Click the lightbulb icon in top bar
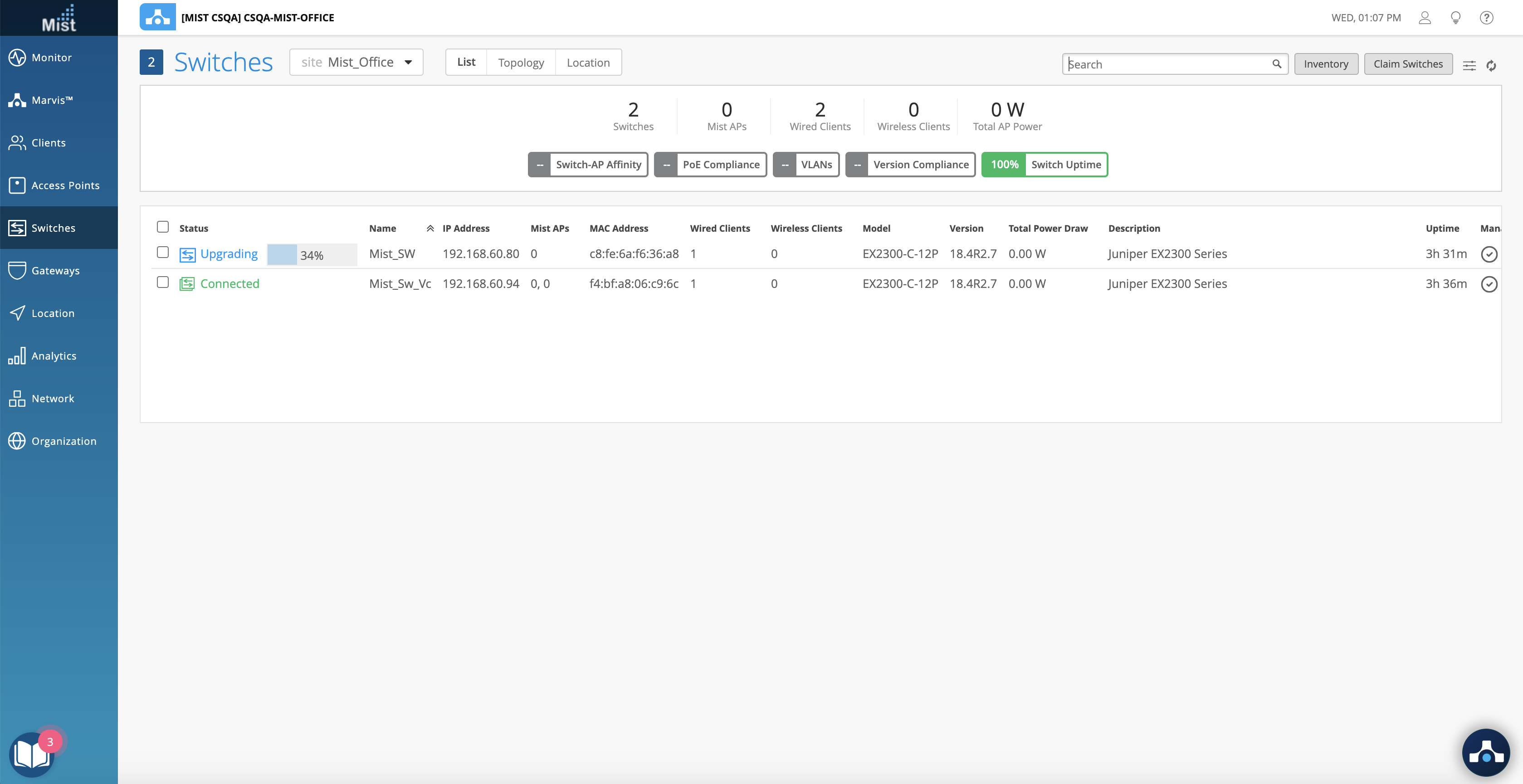 (1455, 18)
